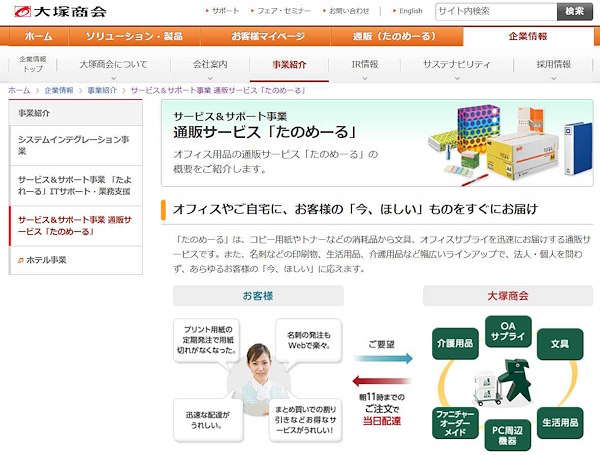Expand chevron under 採用情報
This screenshot has height=455, width=600.
click(x=553, y=78)
